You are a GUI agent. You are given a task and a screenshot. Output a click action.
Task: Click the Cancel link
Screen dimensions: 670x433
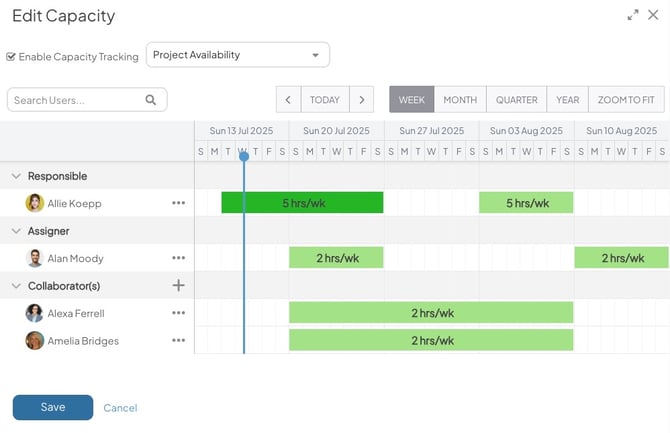click(120, 408)
